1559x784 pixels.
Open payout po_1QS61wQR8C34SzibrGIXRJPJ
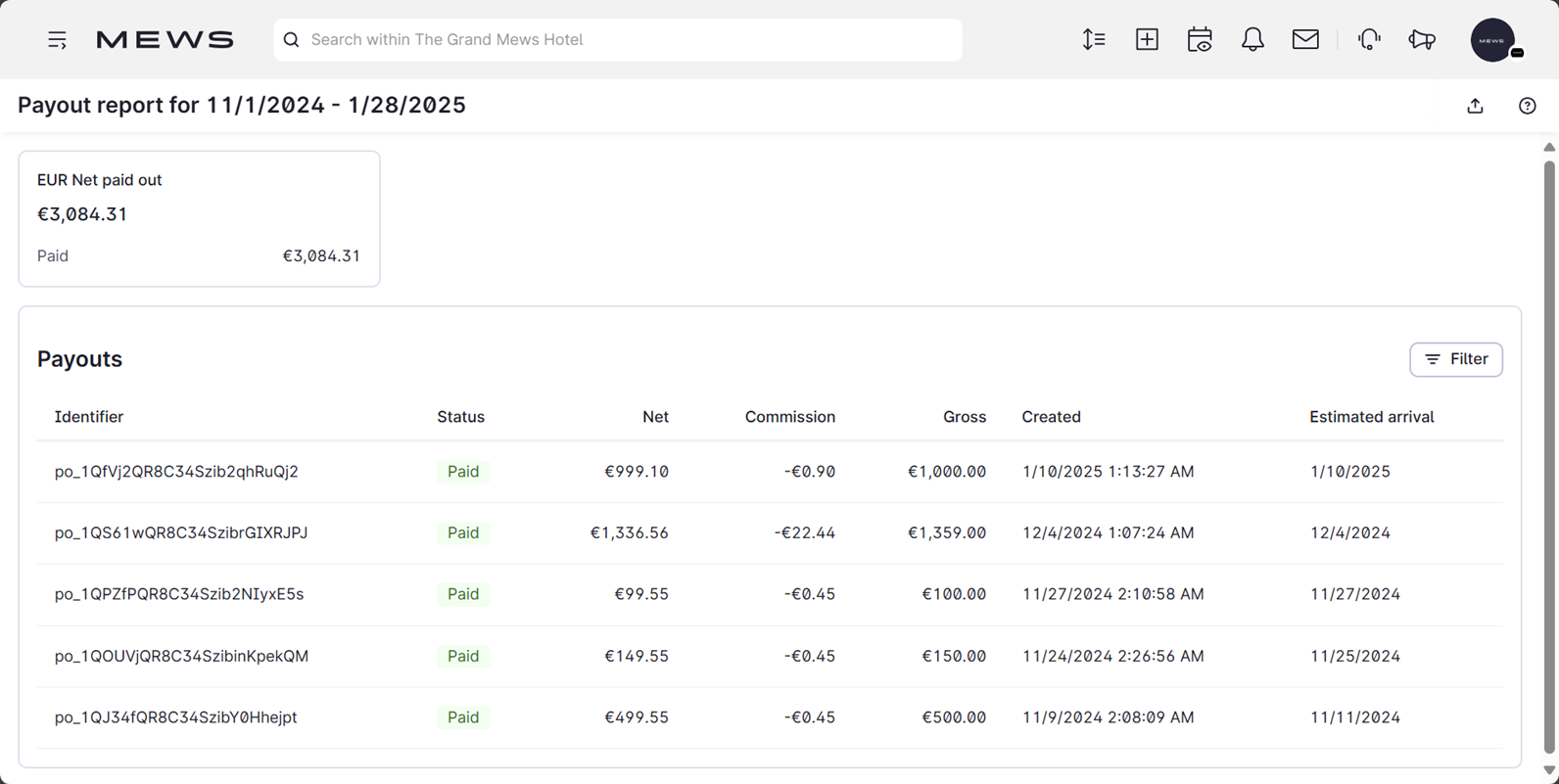click(181, 533)
